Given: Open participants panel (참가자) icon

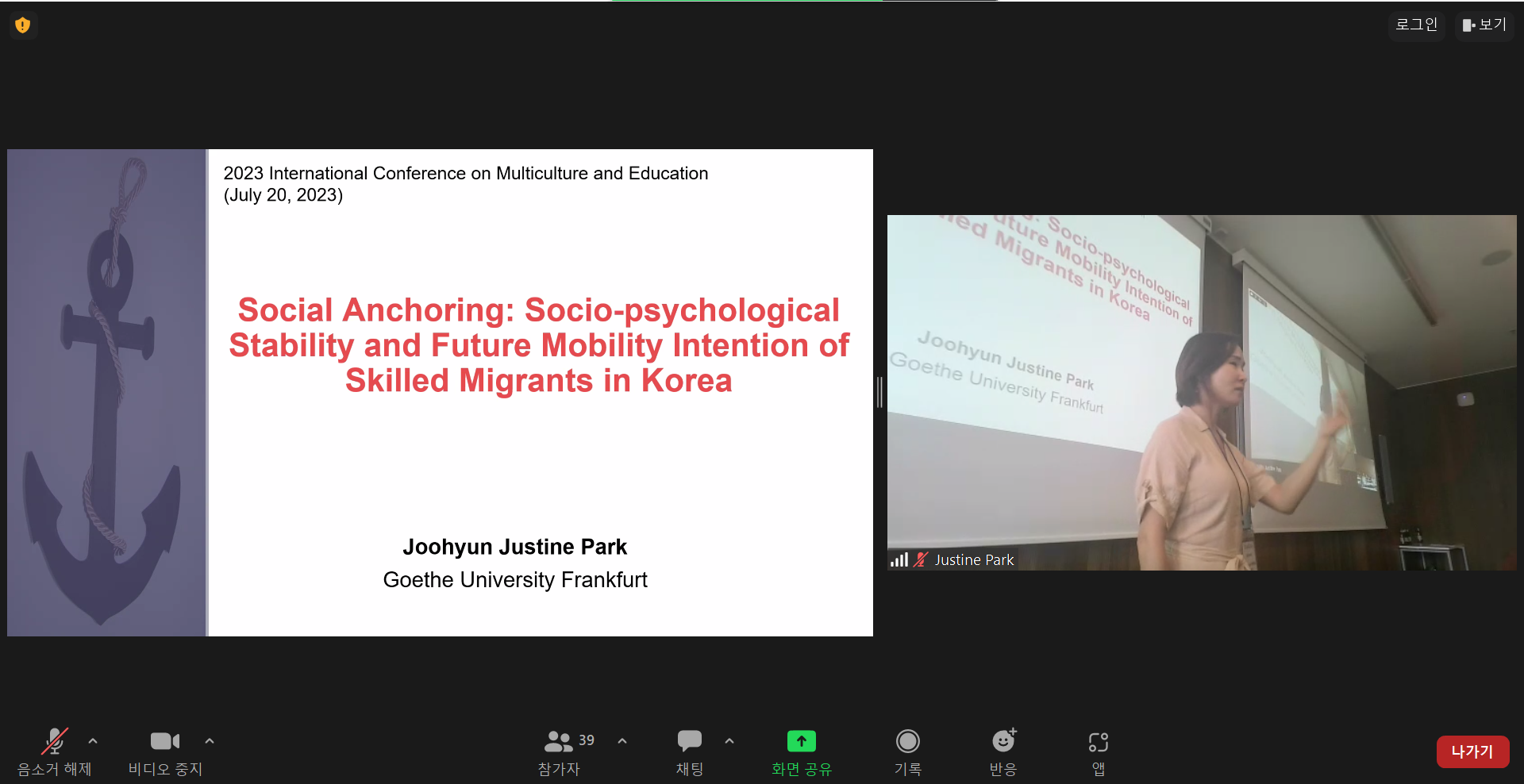Looking at the screenshot, I should (x=558, y=741).
